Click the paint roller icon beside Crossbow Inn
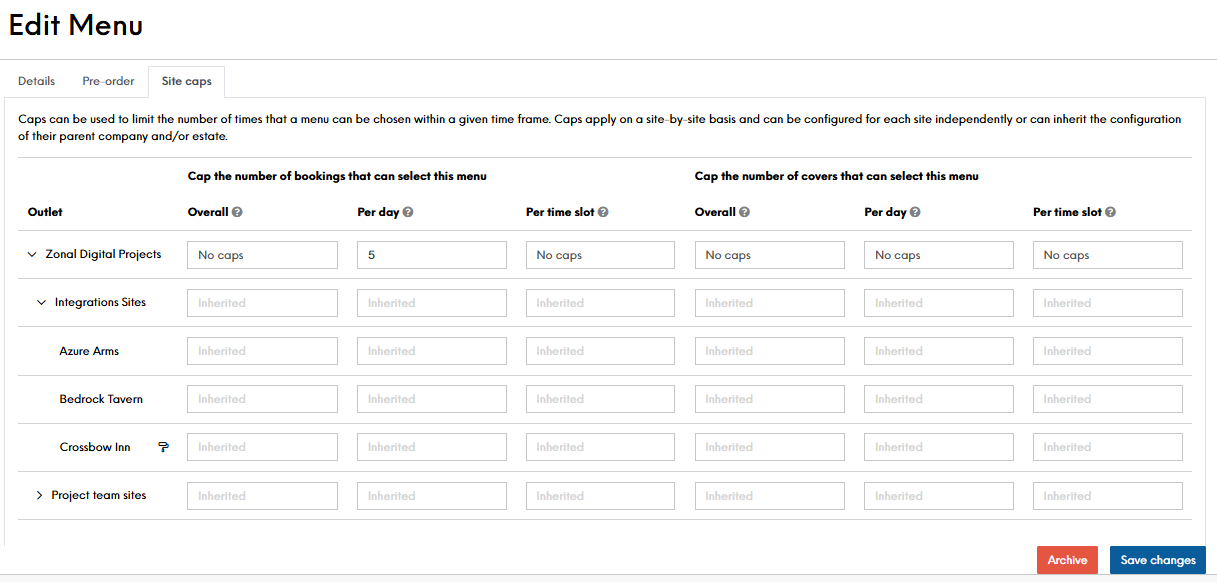1217x582 pixels. [163, 447]
